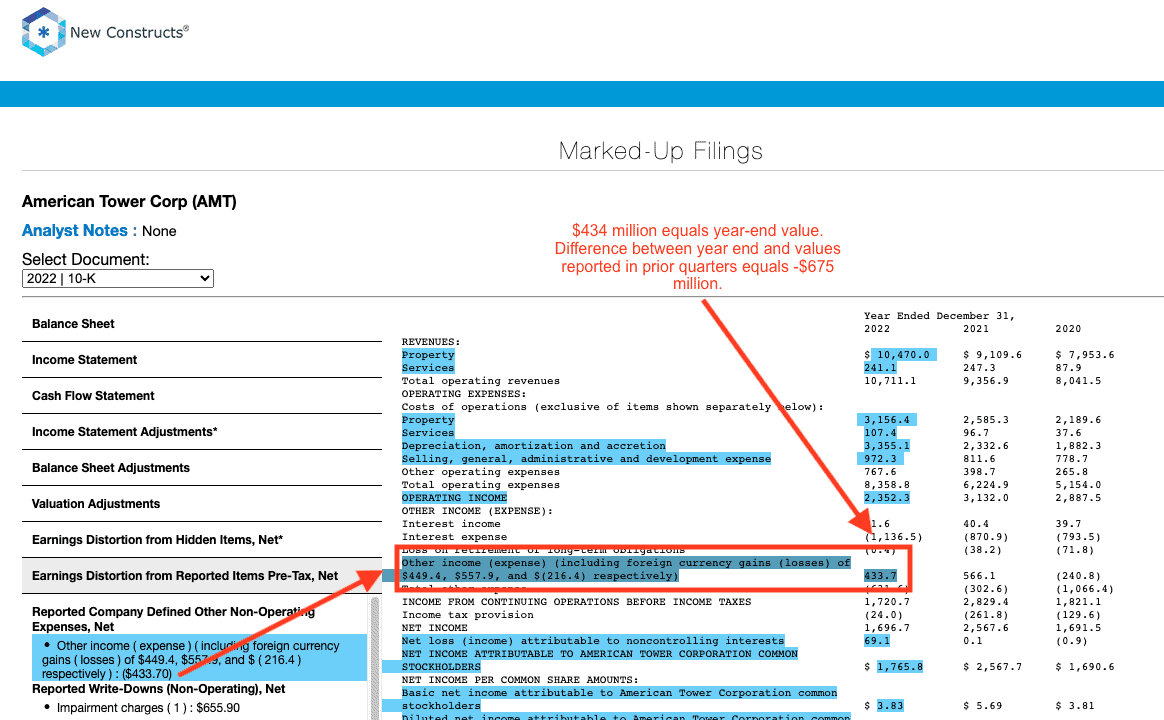The width and height of the screenshot is (1164, 720).
Task: Click Net loss attributable to noncontrolling interests line
Action: tap(592, 641)
